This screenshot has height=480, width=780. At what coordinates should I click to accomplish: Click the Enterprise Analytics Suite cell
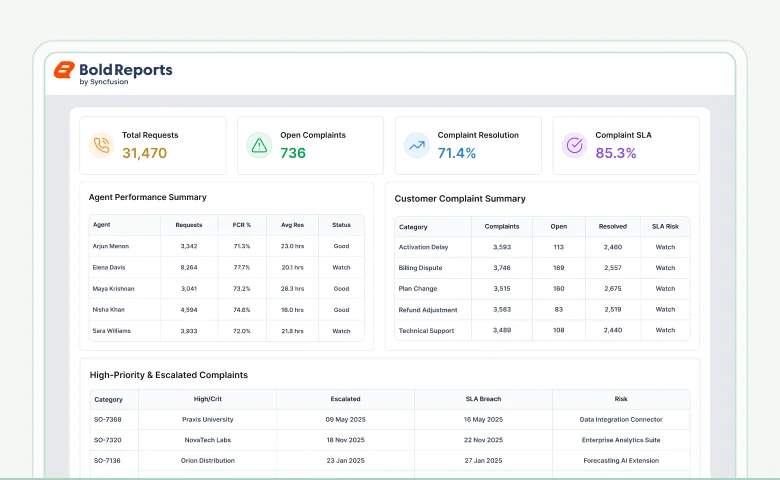pos(621,440)
